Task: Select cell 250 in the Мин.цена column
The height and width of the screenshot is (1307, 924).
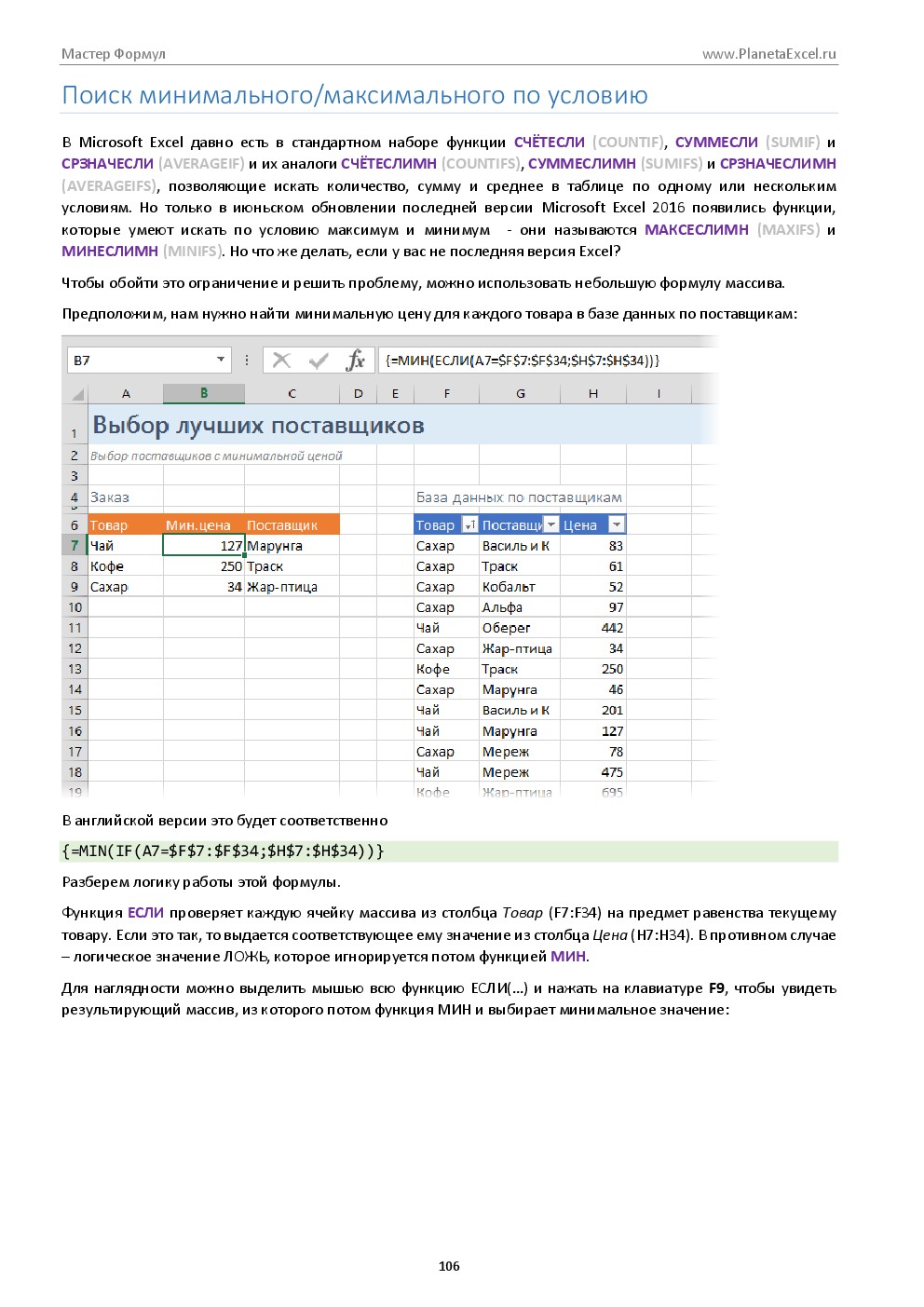Action: (204, 566)
